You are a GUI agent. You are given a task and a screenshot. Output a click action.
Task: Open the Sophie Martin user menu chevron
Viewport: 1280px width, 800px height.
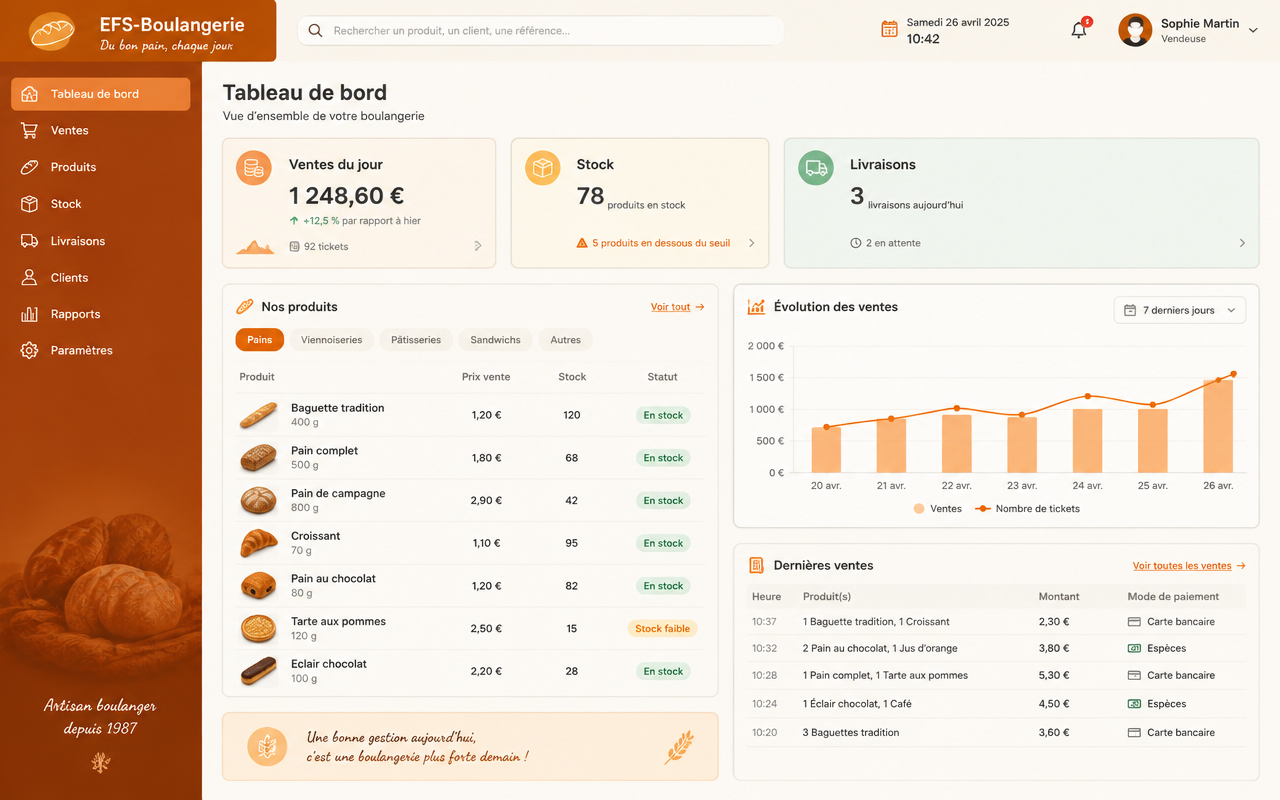pyautogui.click(x=1253, y=31)
